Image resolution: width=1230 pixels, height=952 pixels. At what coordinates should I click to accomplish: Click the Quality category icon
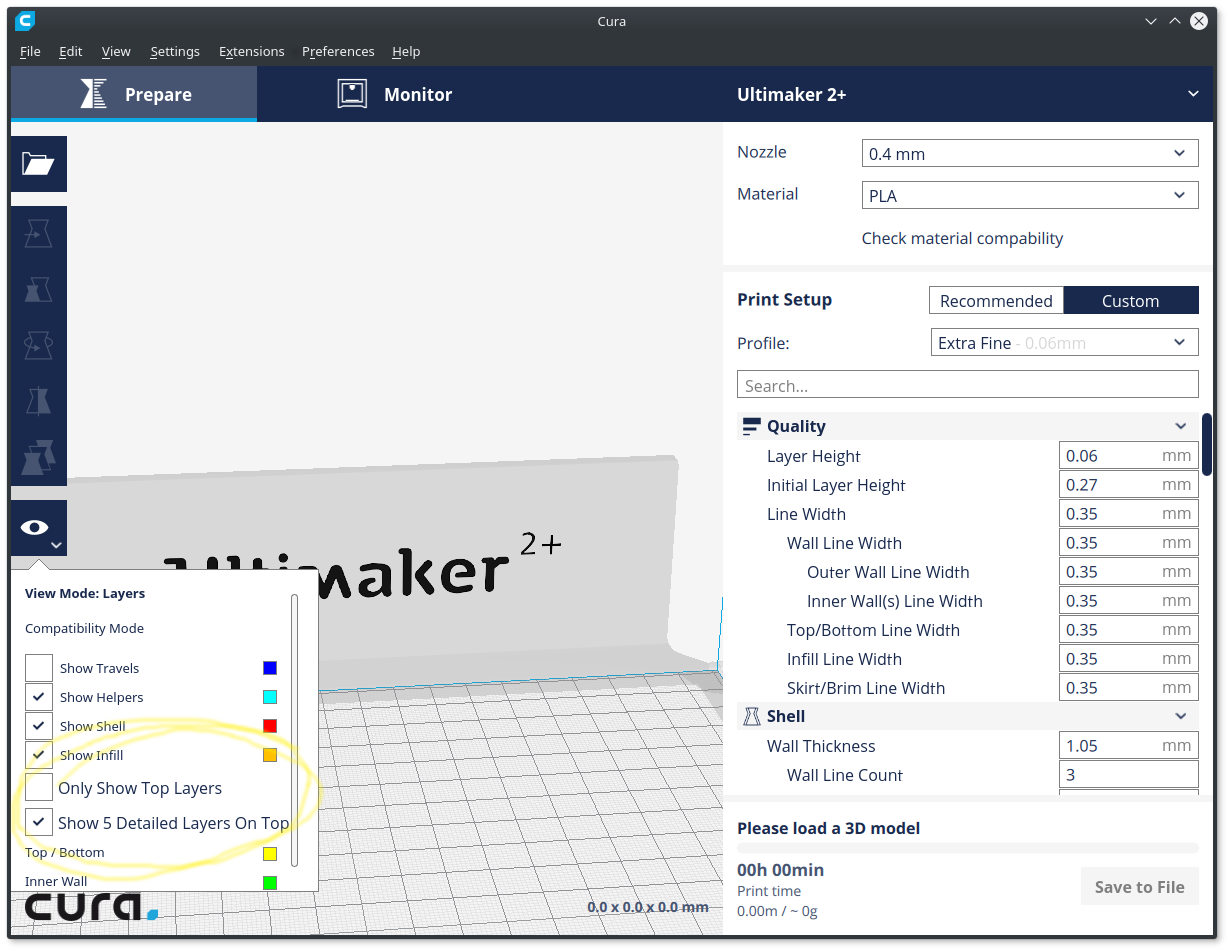(751, 427)
